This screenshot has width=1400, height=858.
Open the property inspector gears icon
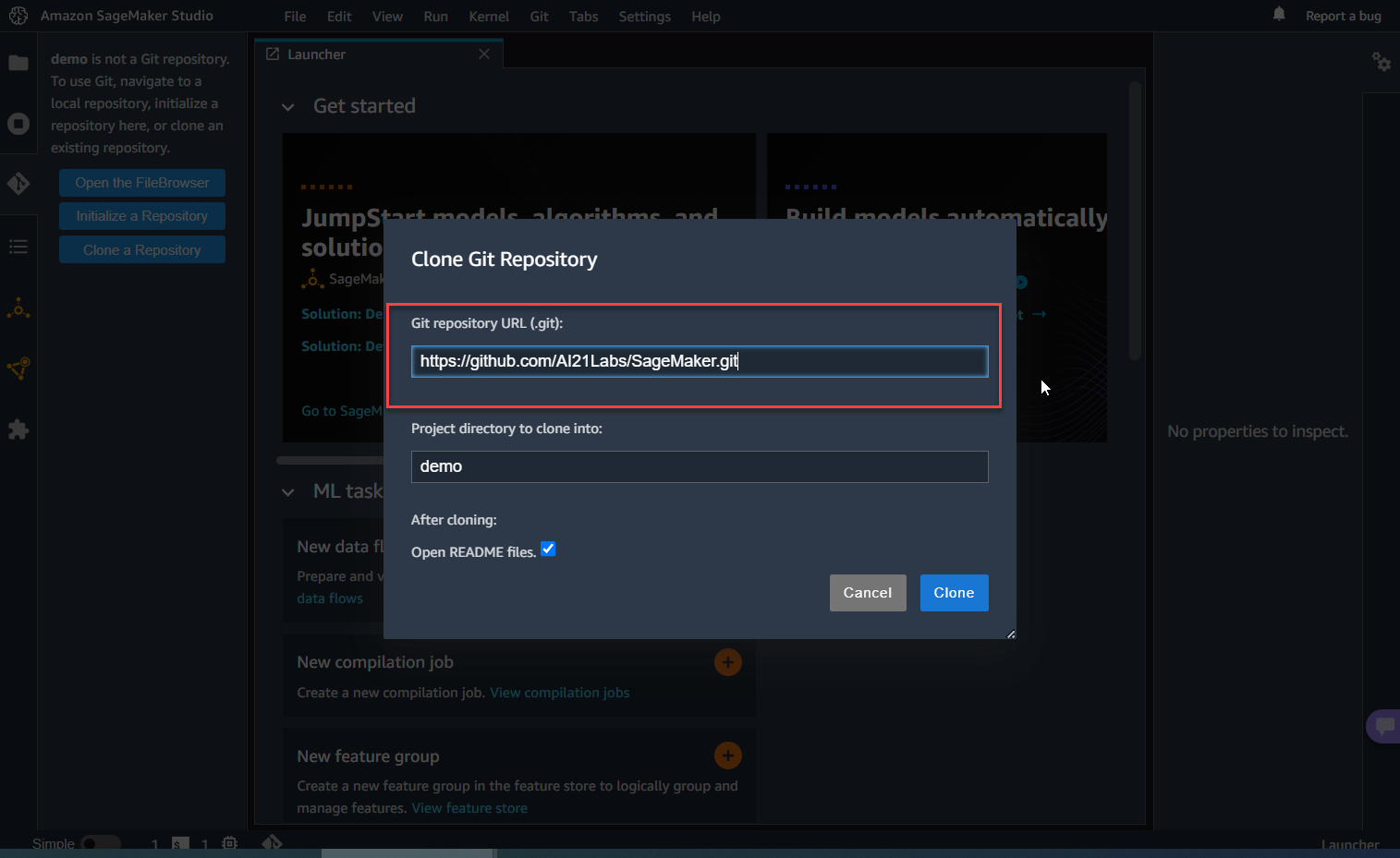(x=1382, y=62)
